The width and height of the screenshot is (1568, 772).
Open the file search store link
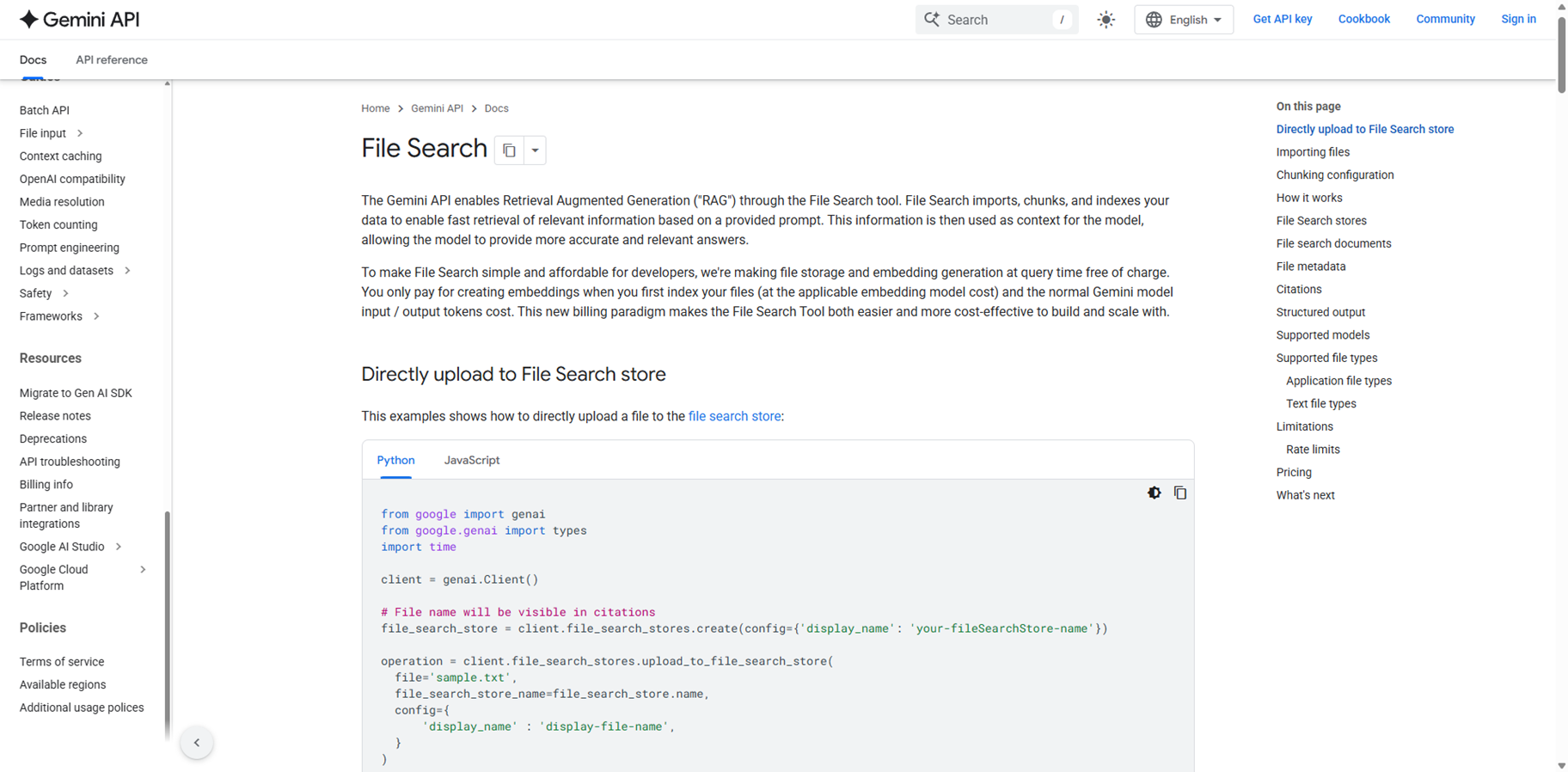click(734, 416)
